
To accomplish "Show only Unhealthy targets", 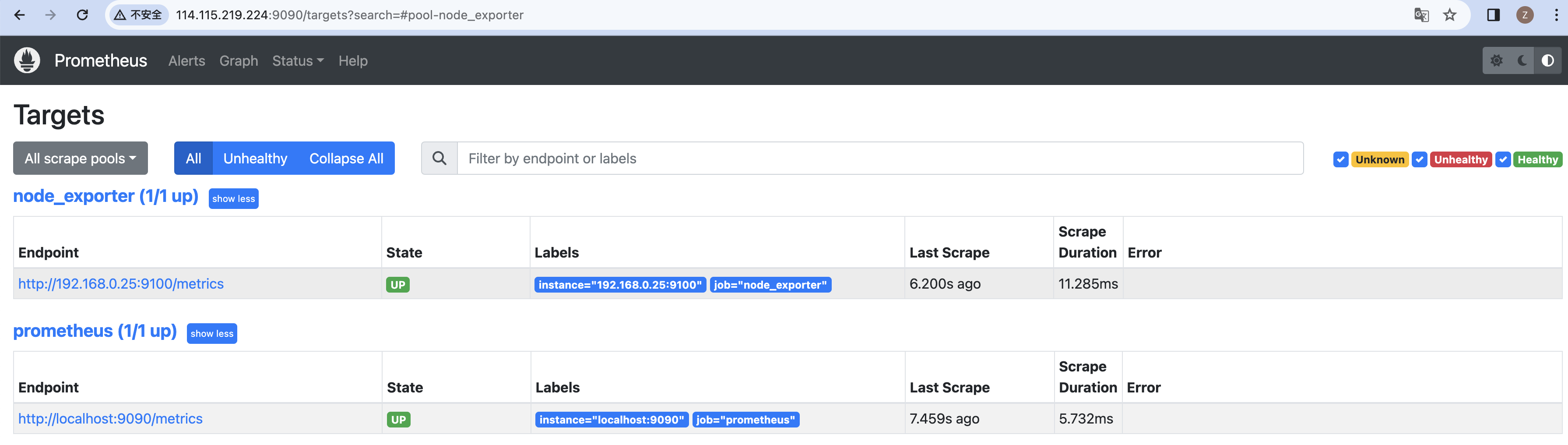I will point(255,158).
